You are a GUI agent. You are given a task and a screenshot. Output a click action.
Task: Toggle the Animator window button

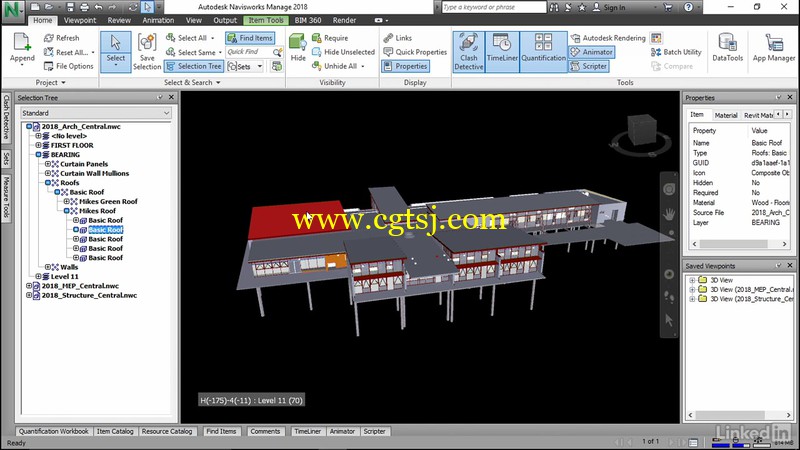[592, 52]
